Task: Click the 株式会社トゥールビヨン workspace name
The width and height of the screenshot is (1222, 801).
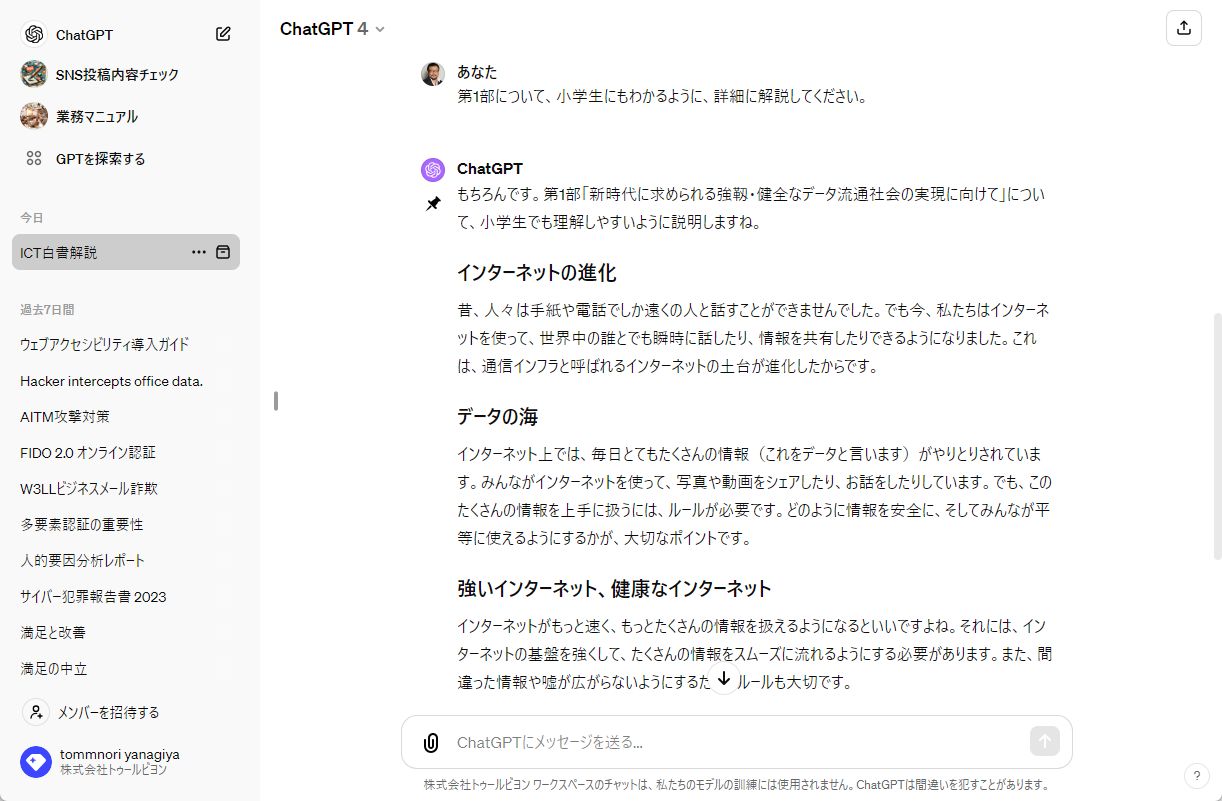Action: [113, 770]
